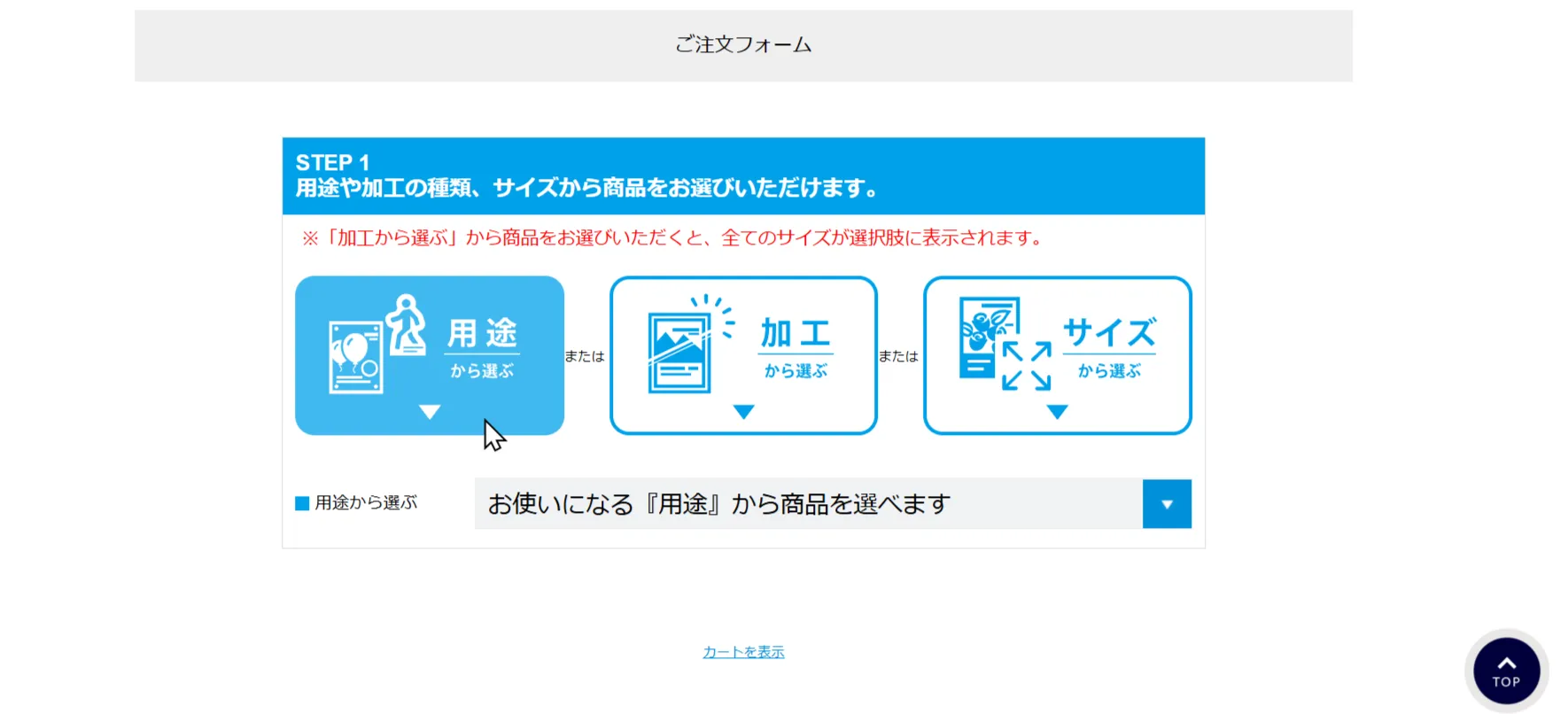The width and height of the screenshot is (1568, 714).
Task: Click the red ※「加工から選ぶ」 notice text
Action: pos(673,237)
